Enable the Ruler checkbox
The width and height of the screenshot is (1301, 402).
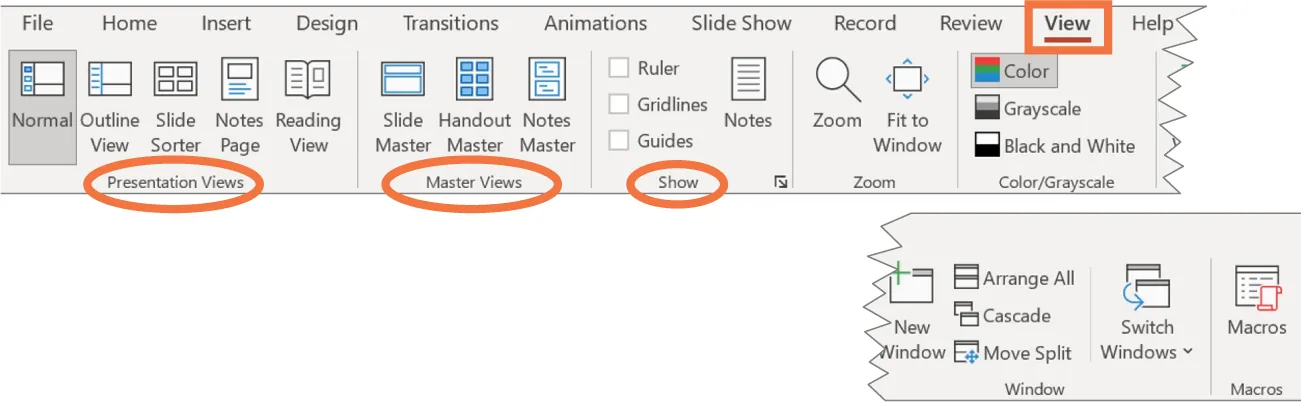(x=620, y=68)
